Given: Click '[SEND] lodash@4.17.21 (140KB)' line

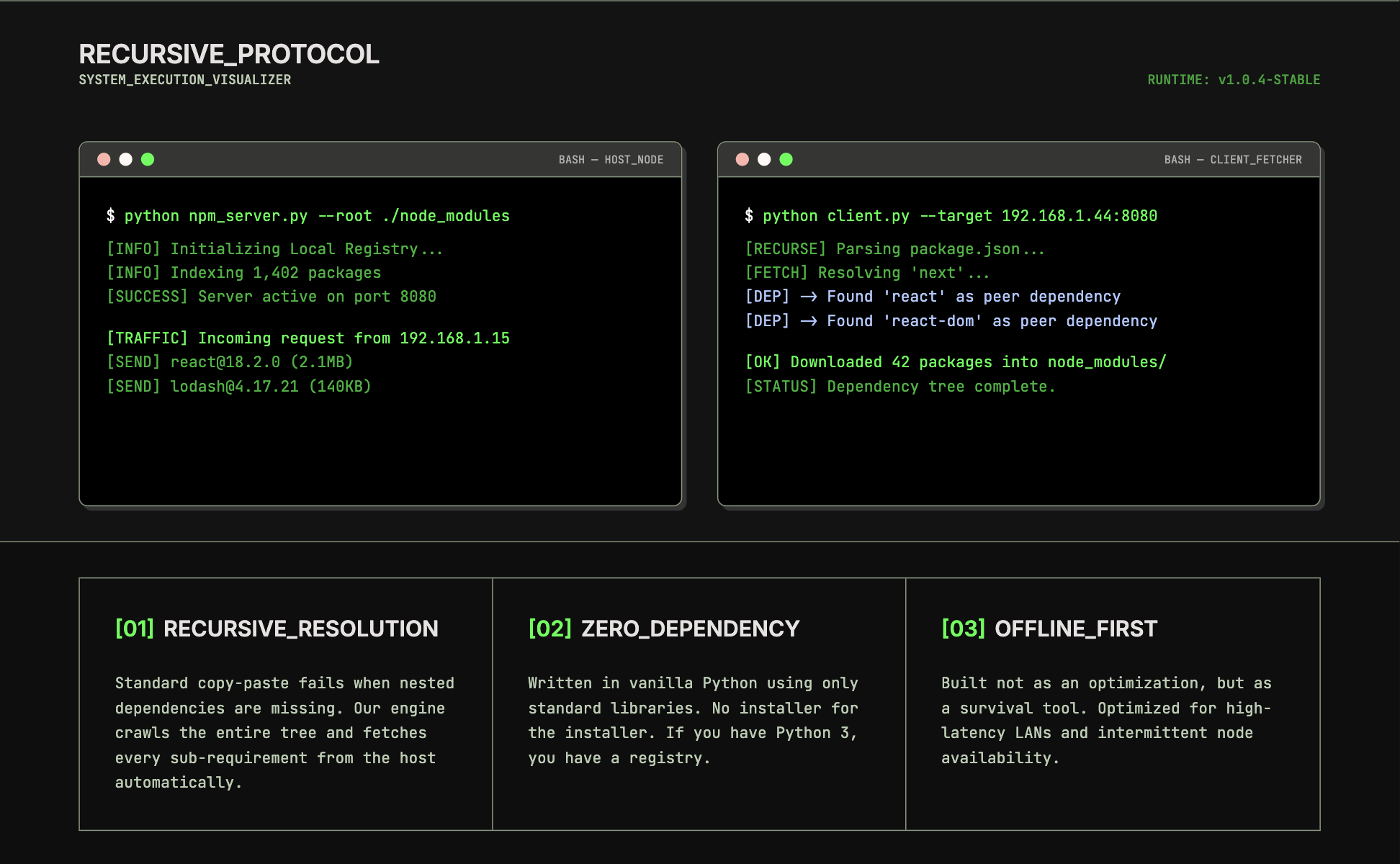Looking at the screenshot, I should click(x=238, y=387).
